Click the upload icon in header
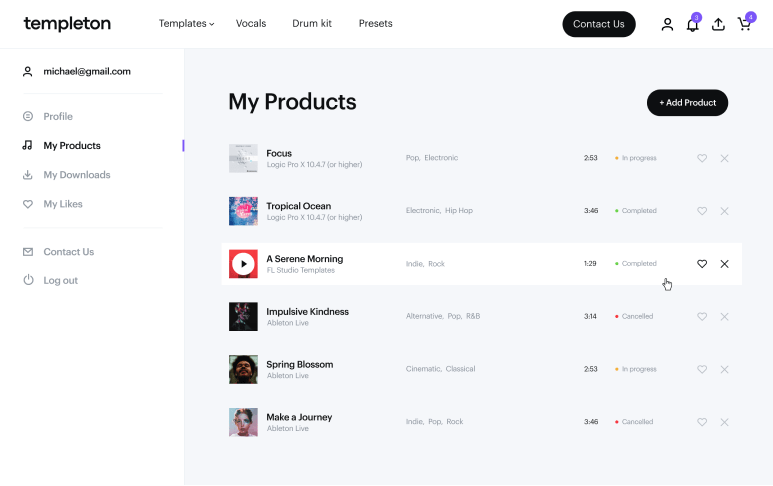This screenshot has width=773, height=486. pos(718,25)
